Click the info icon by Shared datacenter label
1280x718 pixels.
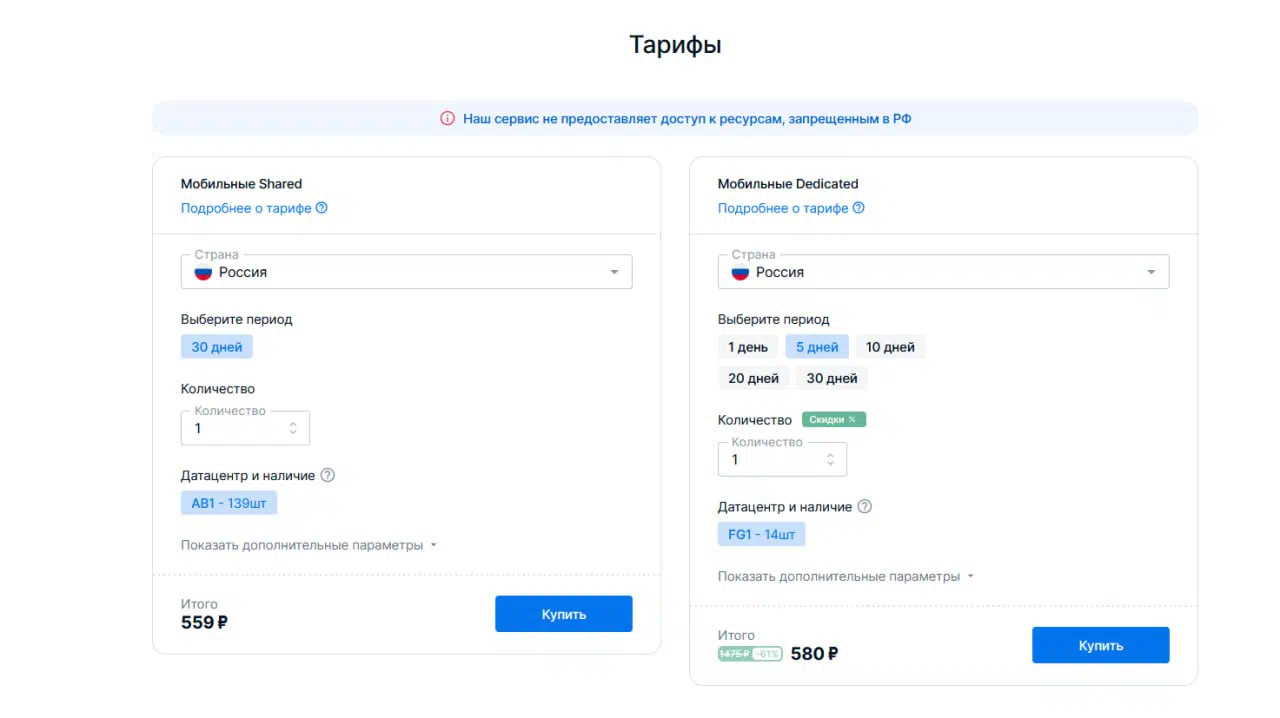[327, 475]
